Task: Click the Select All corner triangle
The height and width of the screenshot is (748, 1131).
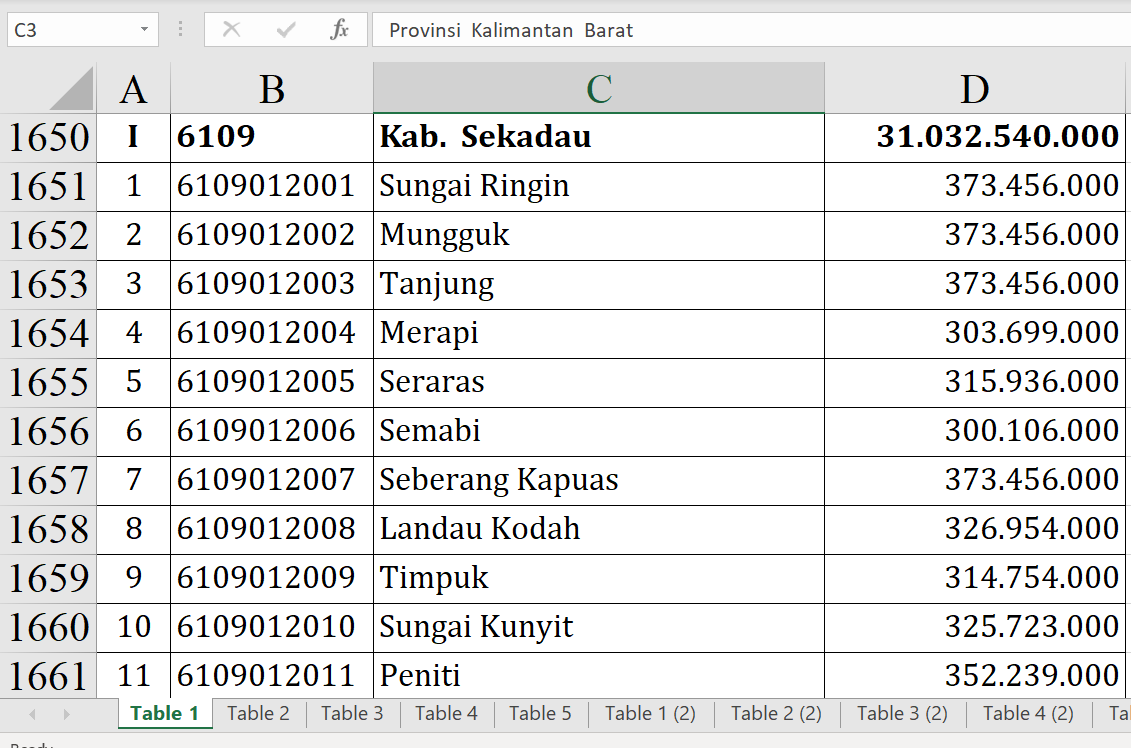Action: [72, 89]
